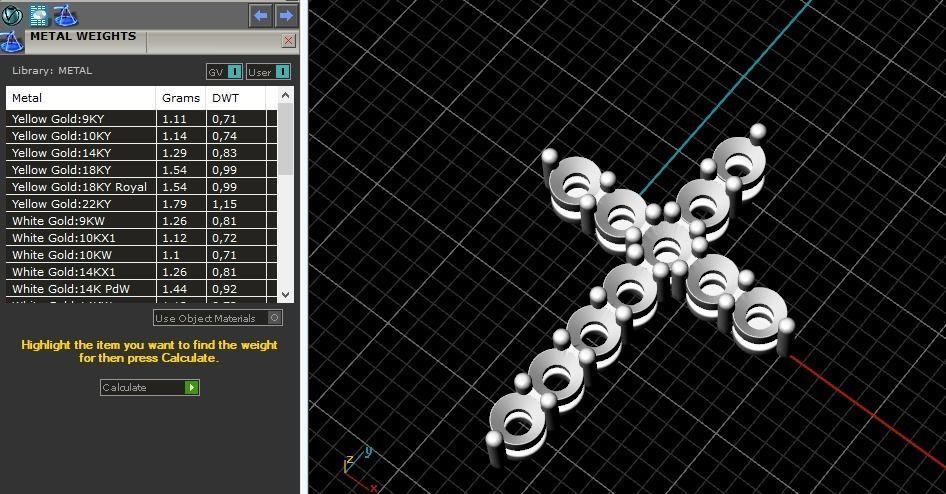Select the White Gold:10KW row

(141, 255)
